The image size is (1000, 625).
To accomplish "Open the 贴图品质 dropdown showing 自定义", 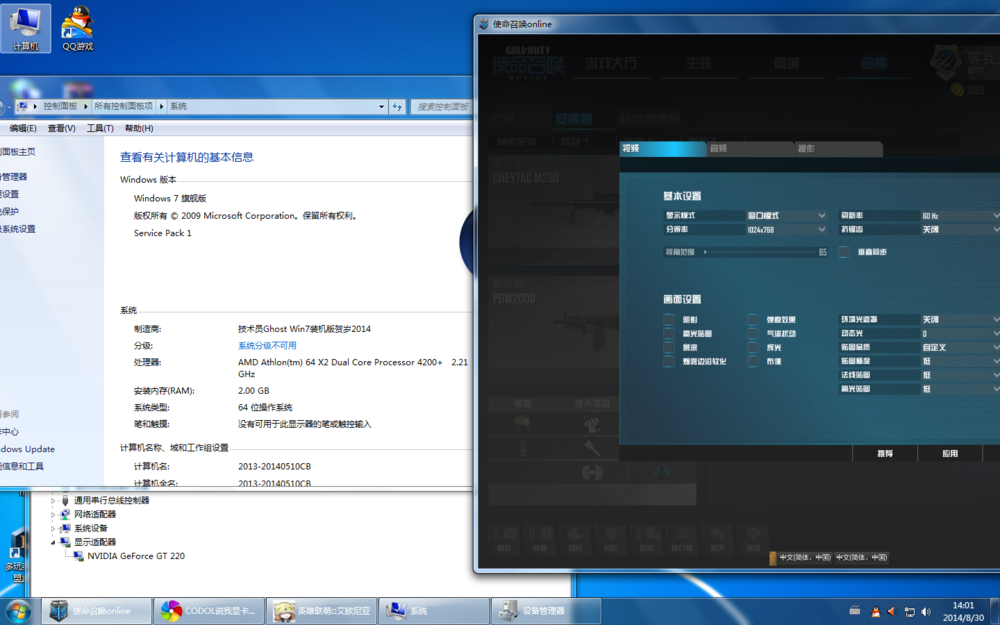I will pyautogui.click(x=960, y=348).
